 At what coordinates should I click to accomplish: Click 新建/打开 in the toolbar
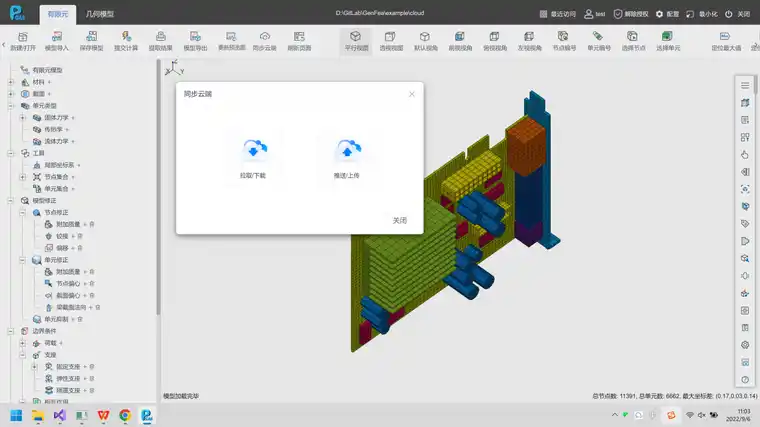click(x=22, y=40)
